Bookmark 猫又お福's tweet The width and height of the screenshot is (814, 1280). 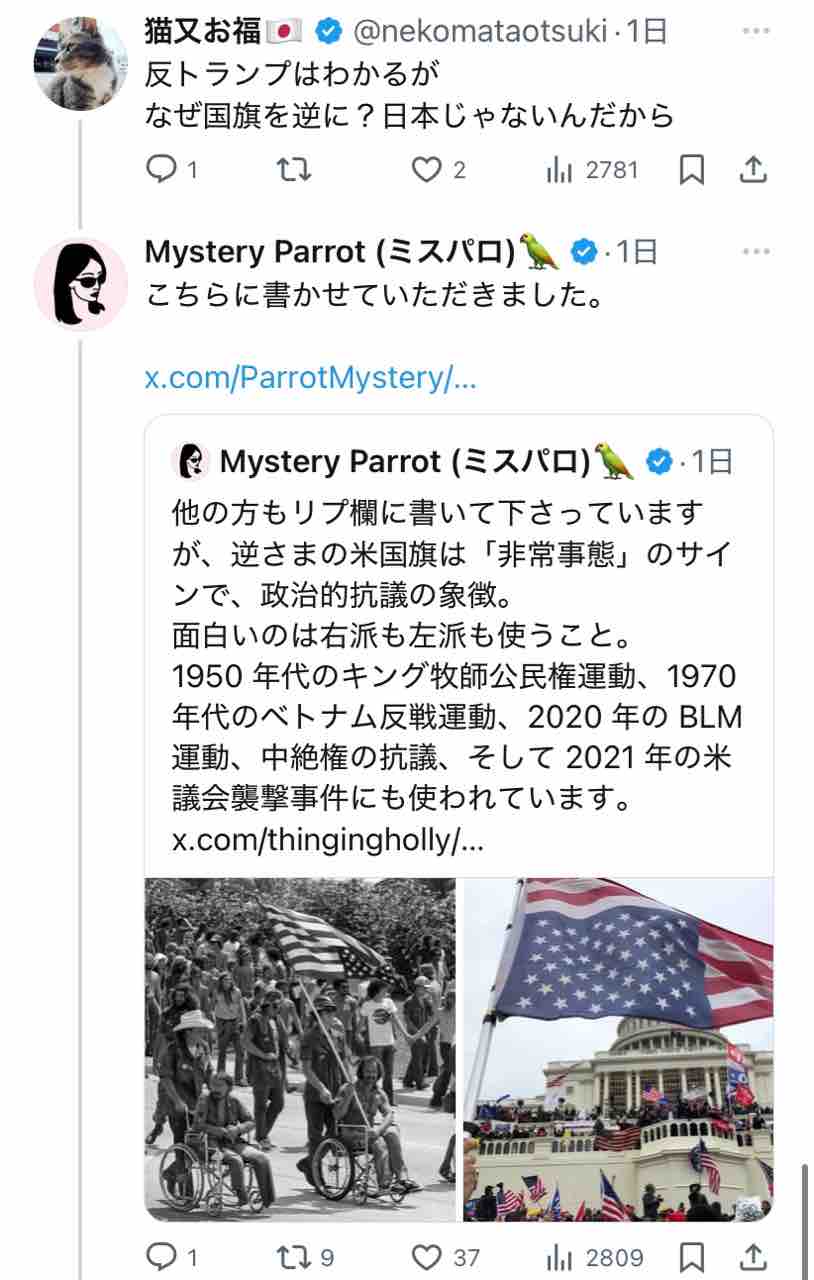692,171
